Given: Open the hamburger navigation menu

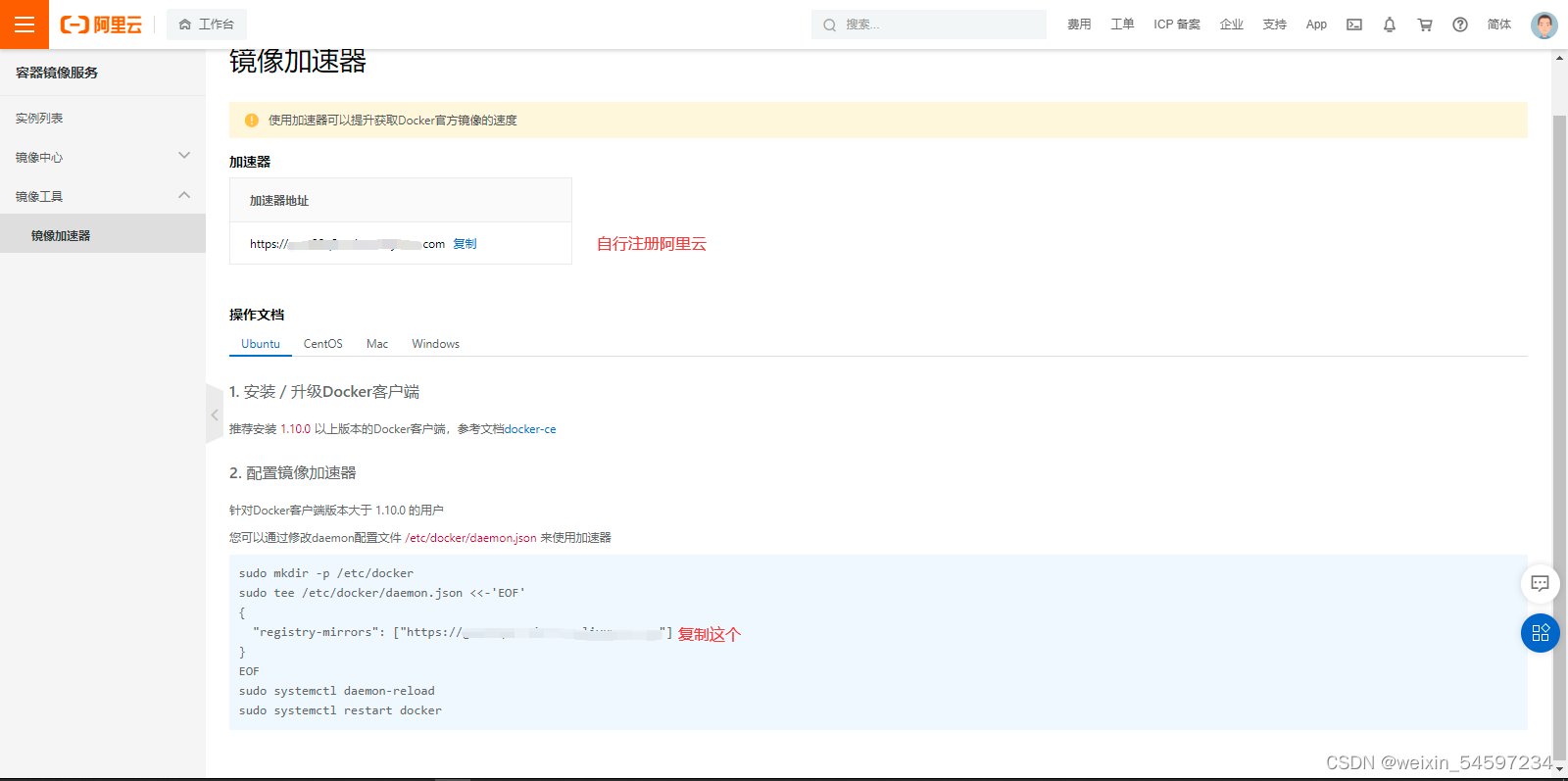Looking at the screenshot, I should (24, 24).
